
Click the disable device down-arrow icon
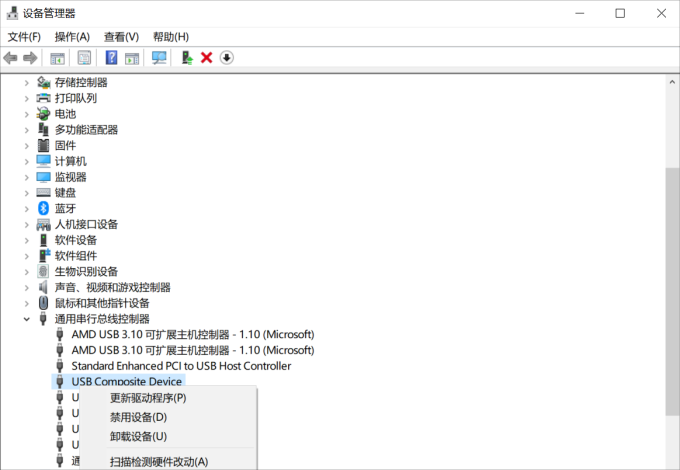pyautogui.click(x=227, y=58)
